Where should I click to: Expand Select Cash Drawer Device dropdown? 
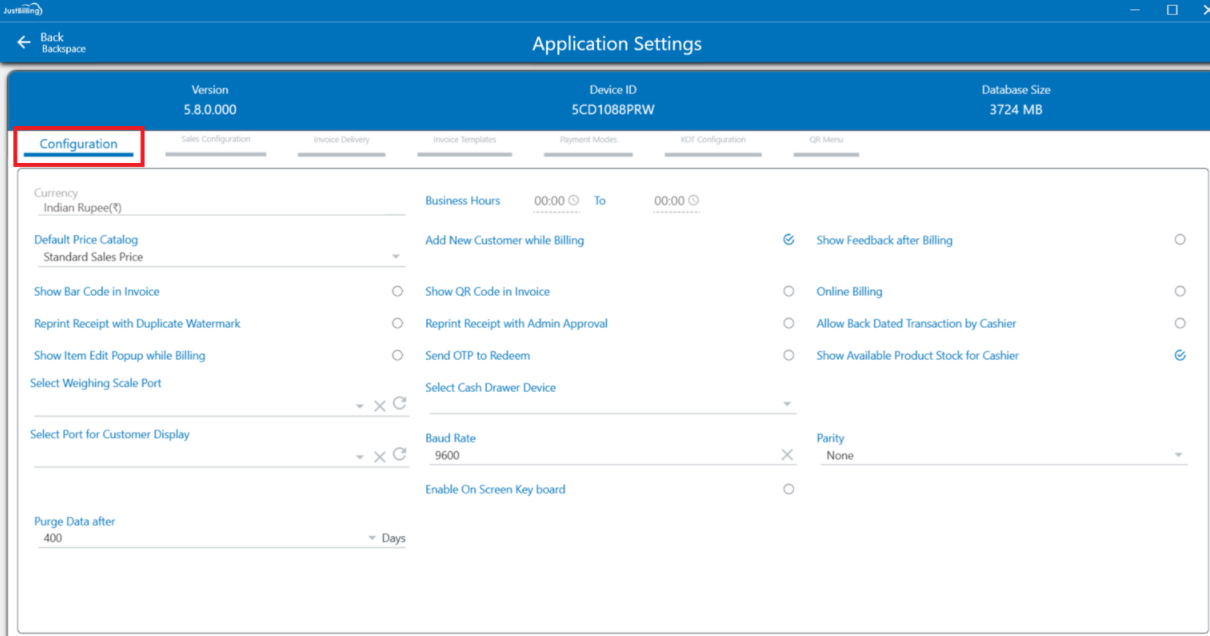click(788, 405)
